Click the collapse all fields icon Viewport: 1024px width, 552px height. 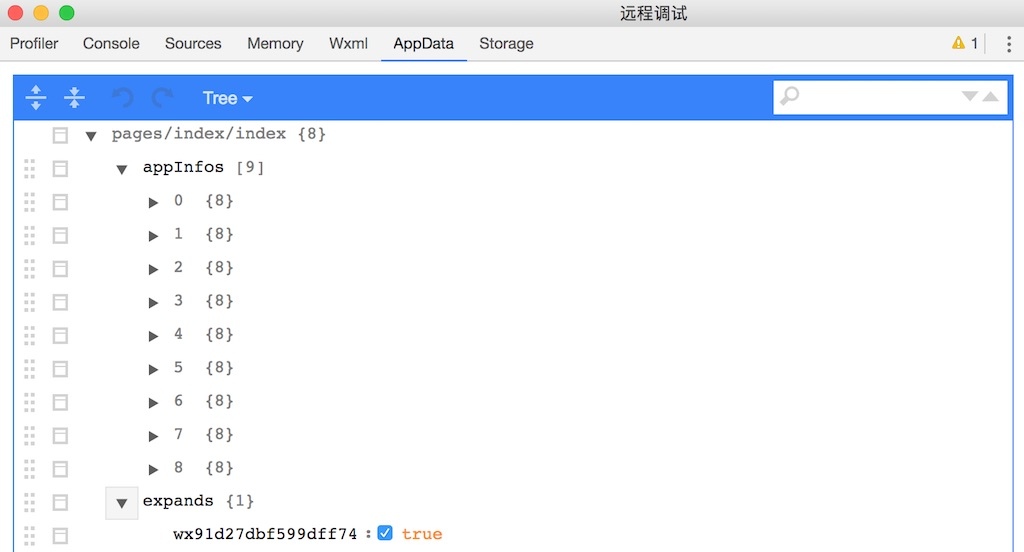pos(74,98)
